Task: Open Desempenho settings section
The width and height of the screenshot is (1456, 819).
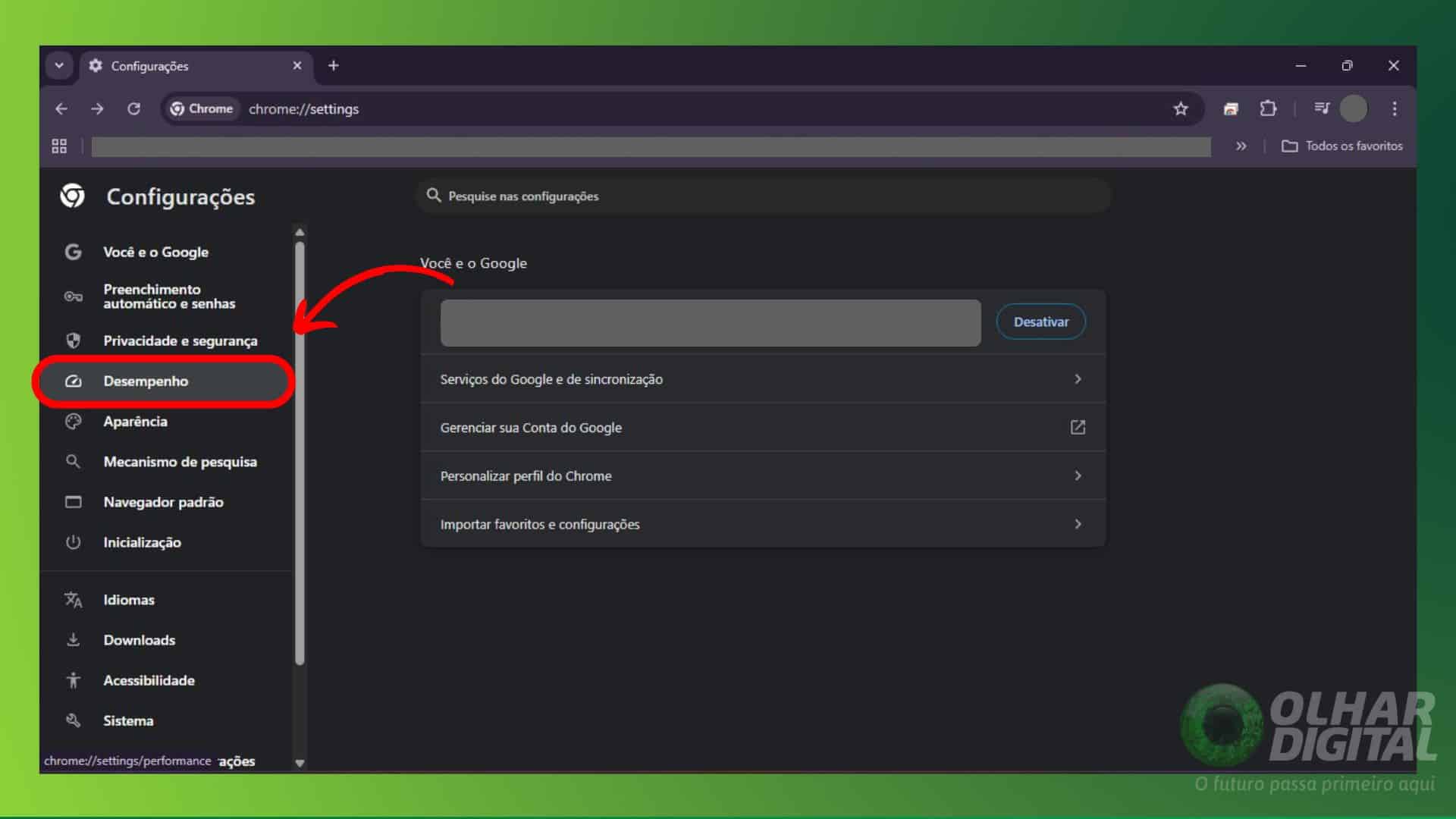Action: tap(164, 381)
